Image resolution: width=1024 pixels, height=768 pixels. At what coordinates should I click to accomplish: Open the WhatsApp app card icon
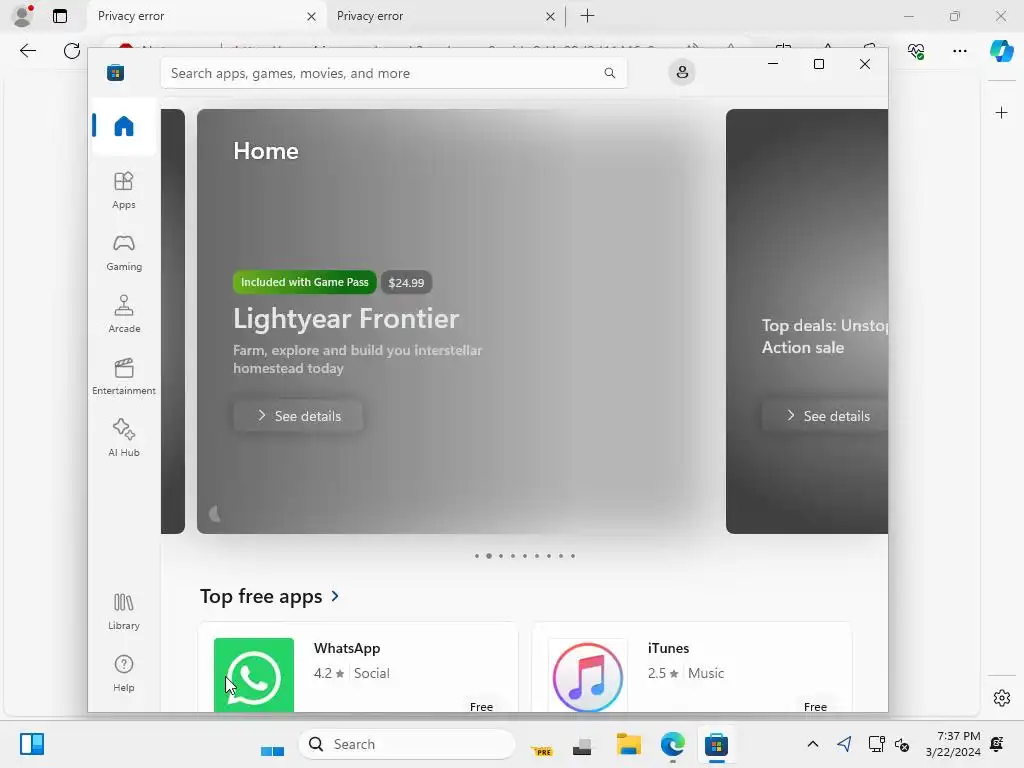pos(254,675)
